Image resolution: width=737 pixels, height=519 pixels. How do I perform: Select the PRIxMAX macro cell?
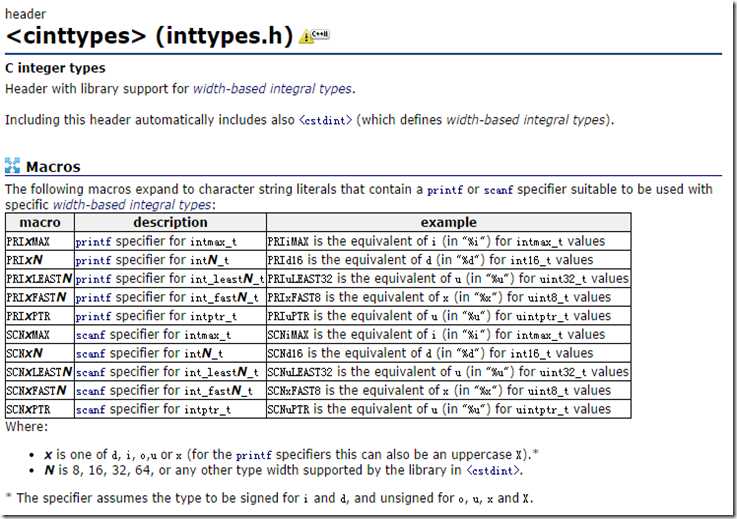point(40,241)
